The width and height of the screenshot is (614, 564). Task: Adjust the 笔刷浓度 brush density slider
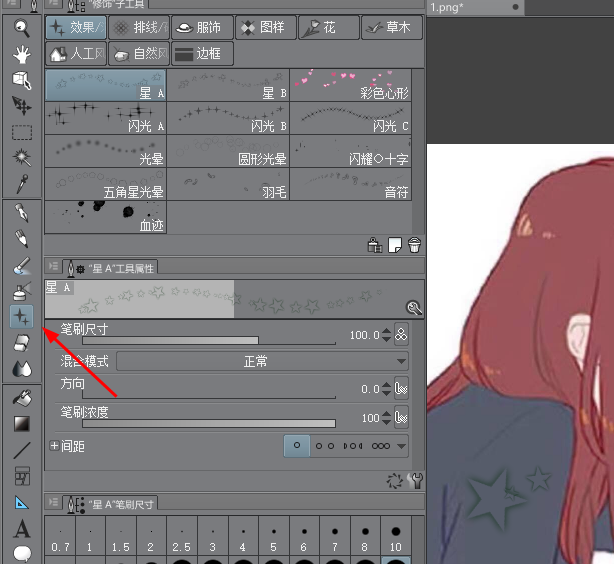(209, 423)
